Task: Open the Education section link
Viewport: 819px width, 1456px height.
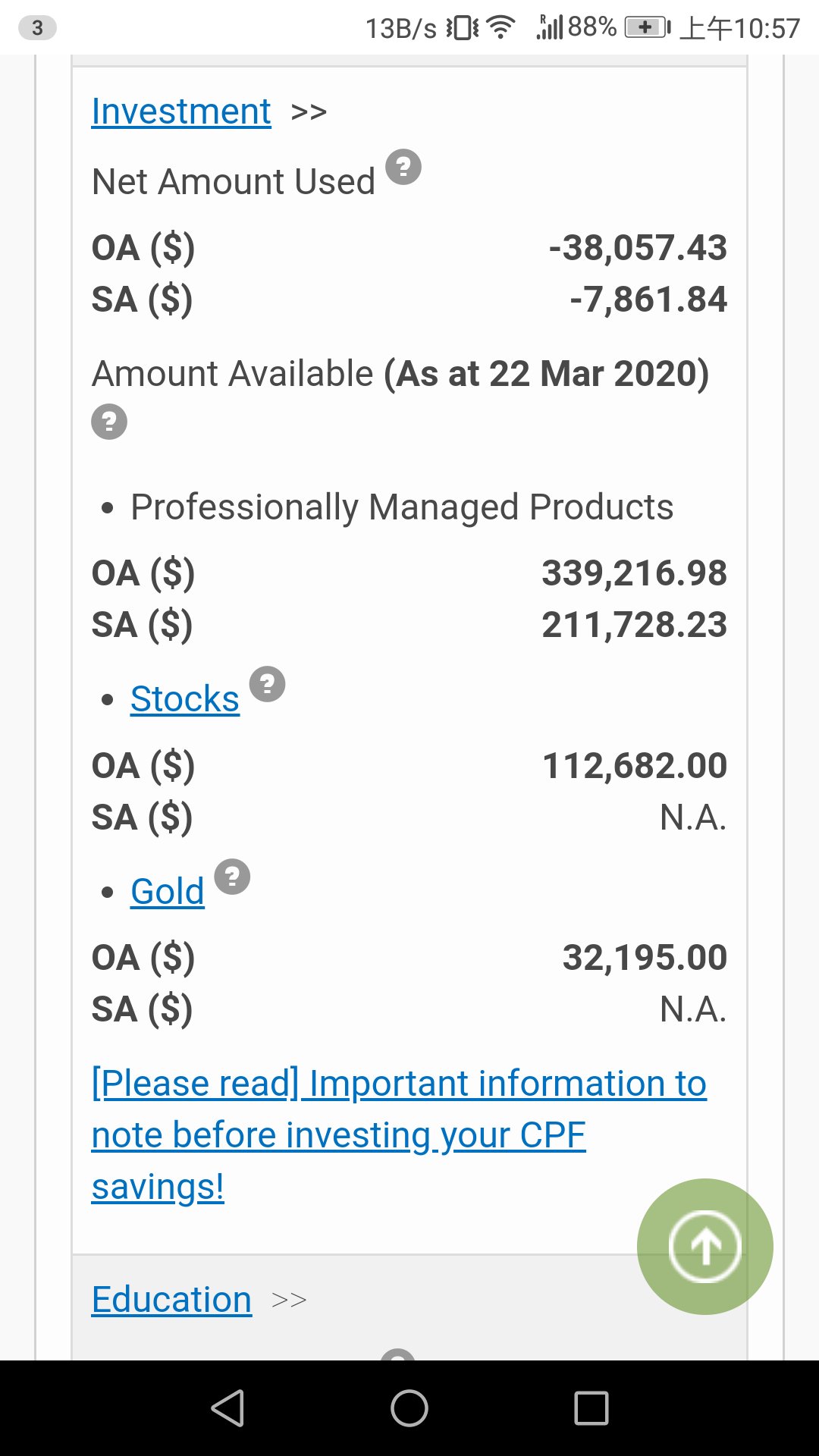Action: [x=171, y=1299]
